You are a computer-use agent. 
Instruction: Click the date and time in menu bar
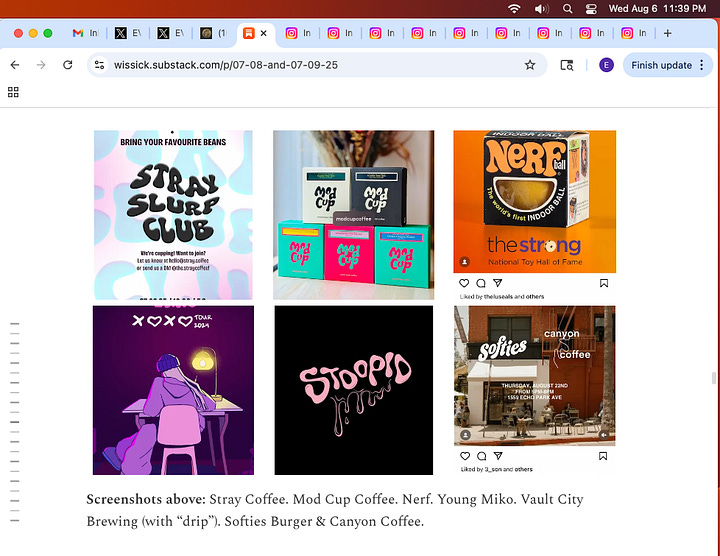(657, 9)
